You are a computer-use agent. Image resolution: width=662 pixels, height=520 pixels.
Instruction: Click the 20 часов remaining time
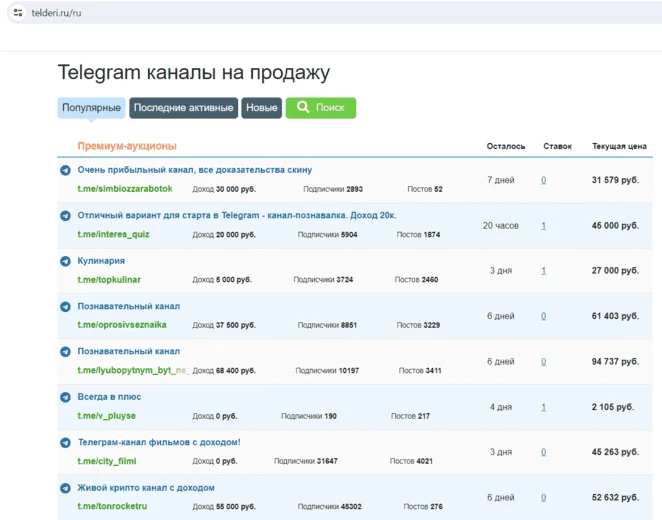[501, 226]
